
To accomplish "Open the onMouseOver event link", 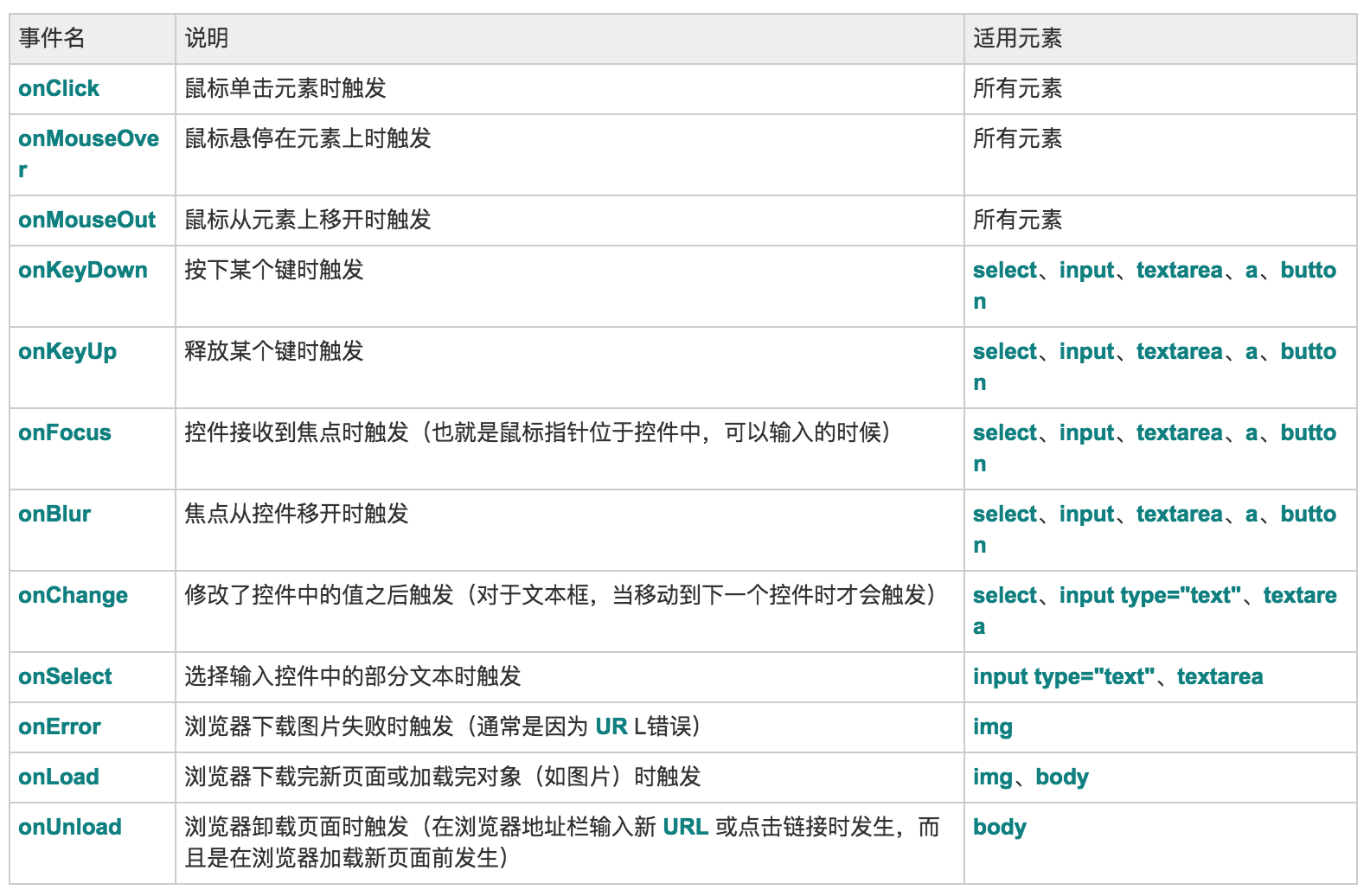I will (x=88, y=139).
